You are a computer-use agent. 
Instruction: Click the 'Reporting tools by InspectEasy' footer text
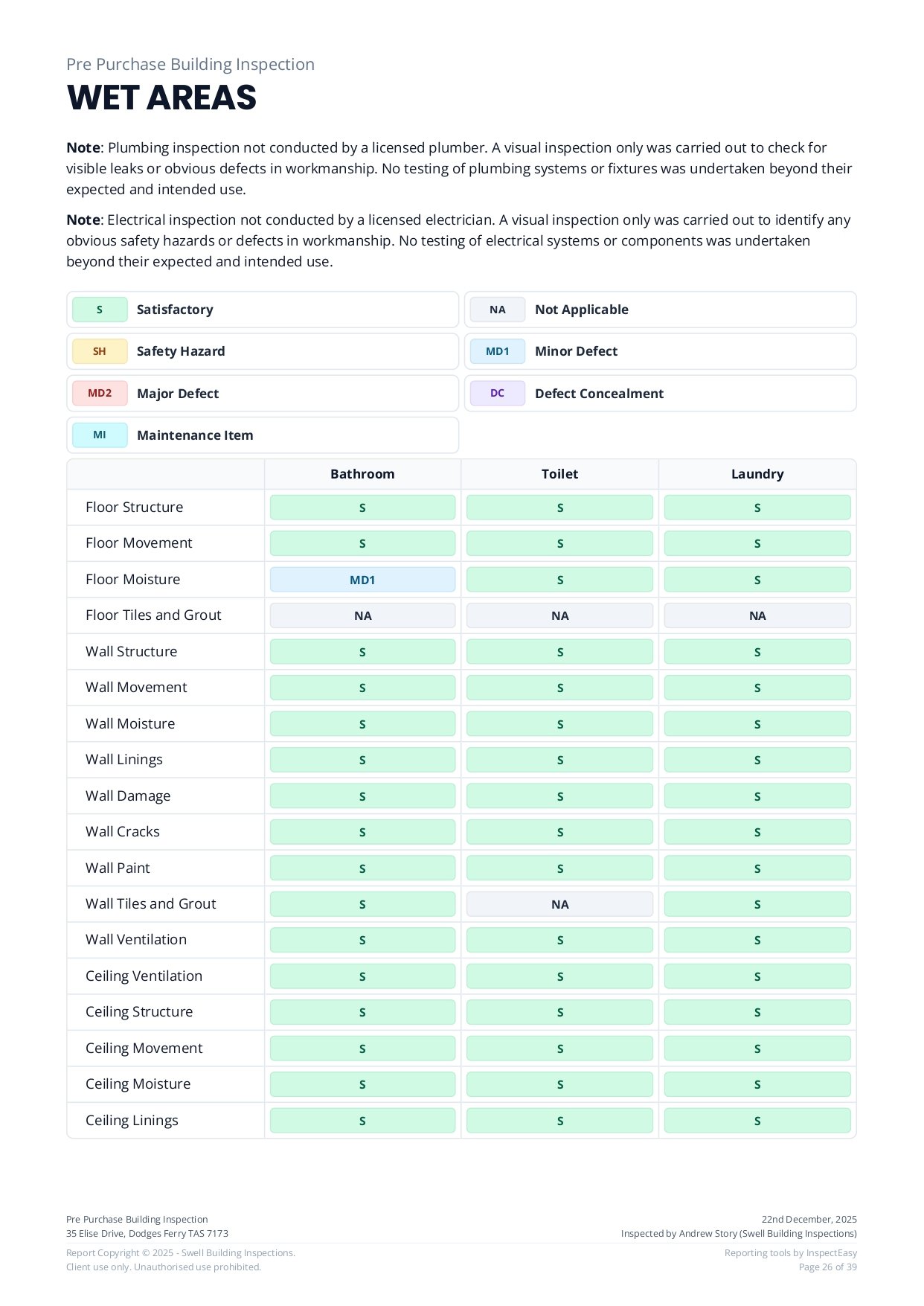pyautogui.click(x=790, y=1253)
